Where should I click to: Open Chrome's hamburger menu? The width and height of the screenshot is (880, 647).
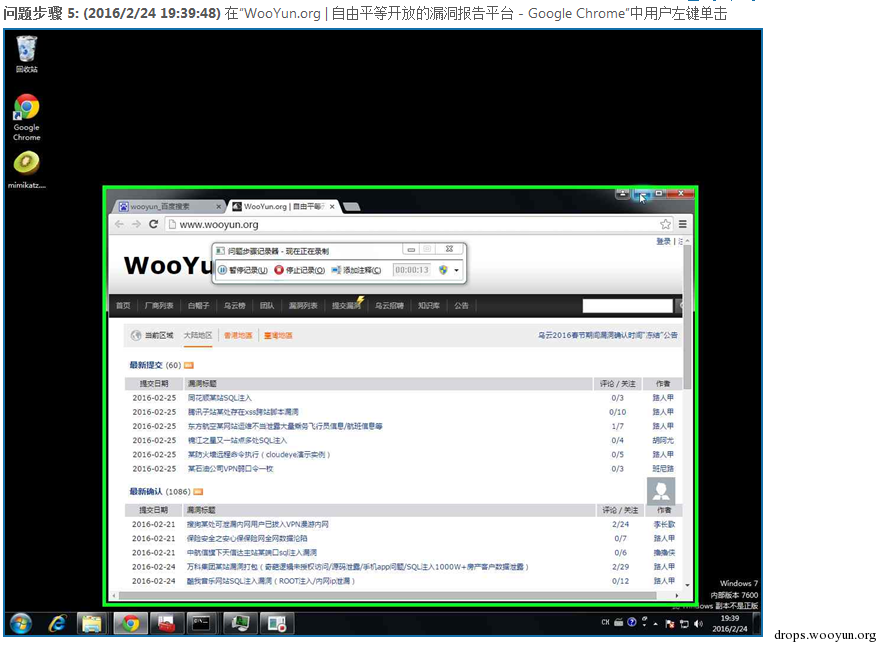tap(682, 224)
